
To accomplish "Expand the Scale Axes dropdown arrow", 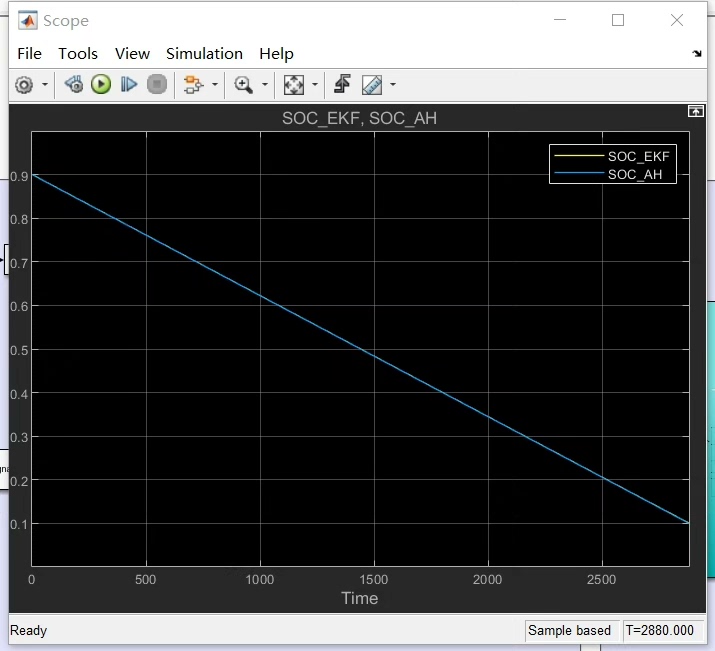I will pyautogui.click(x=315, y=85).
